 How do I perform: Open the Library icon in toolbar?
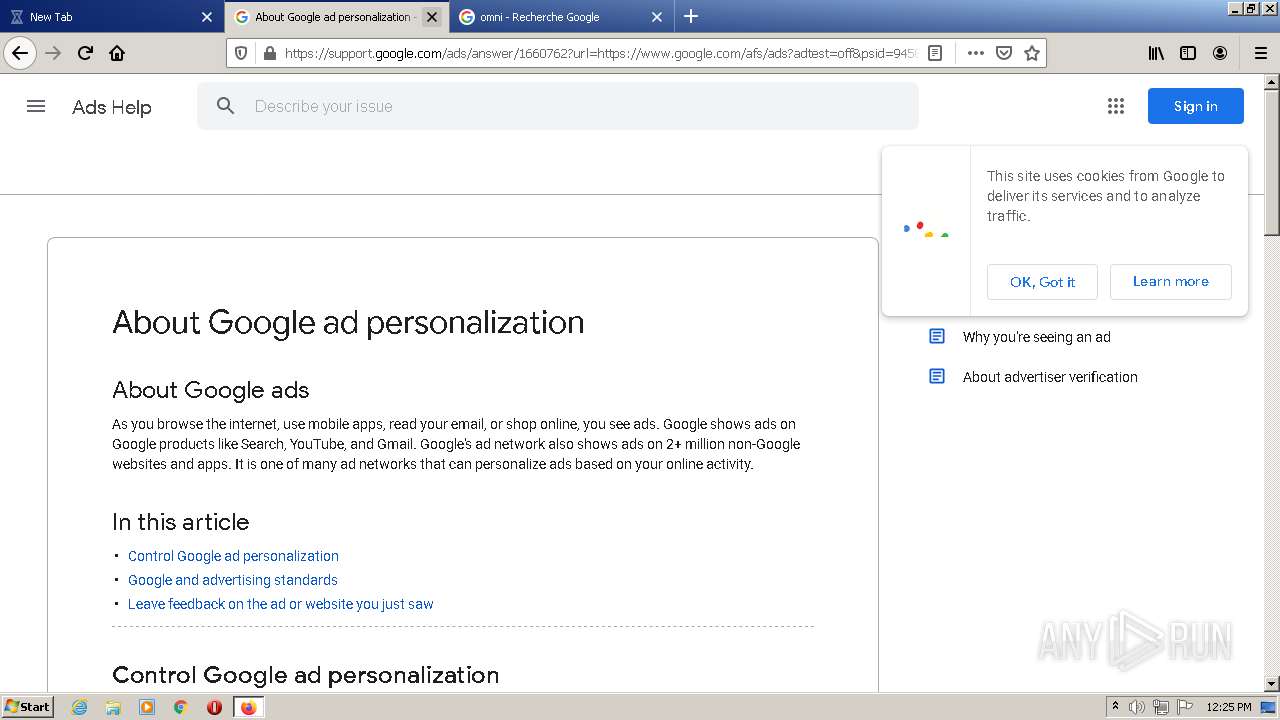tap(1156, 53)
